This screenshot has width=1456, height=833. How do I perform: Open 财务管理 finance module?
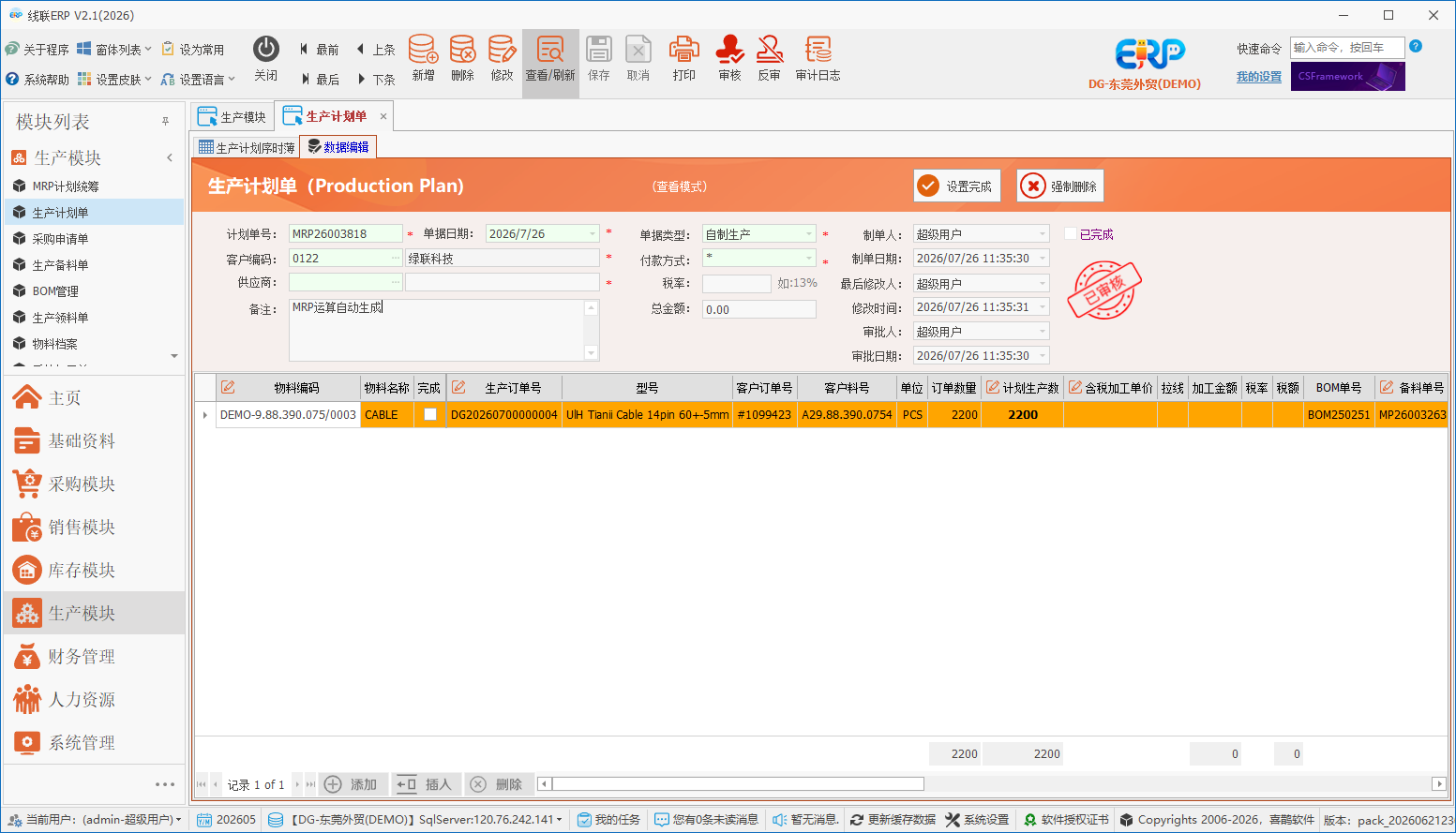click(x=94, y=657)
